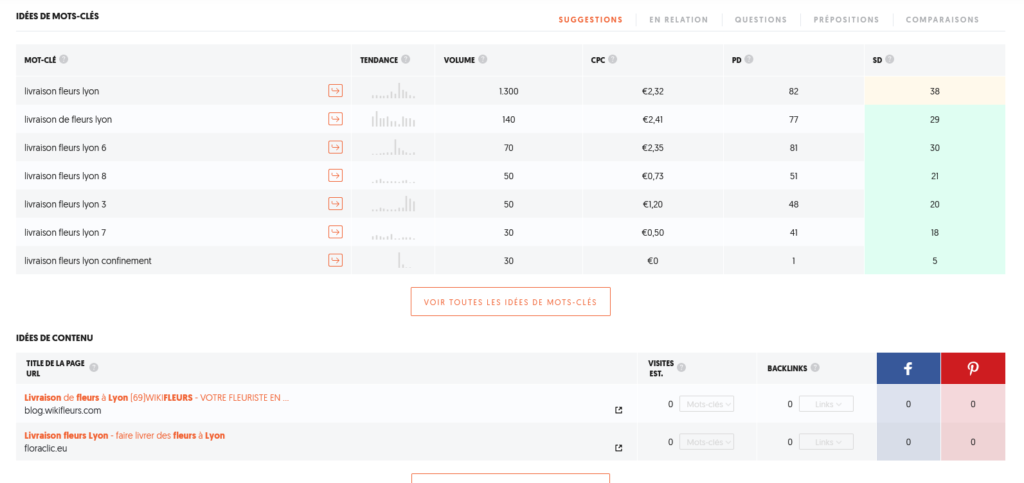The image size is (1024, 483).
Task: Click the SD score cell showing 38
Action: coord(935,91)
